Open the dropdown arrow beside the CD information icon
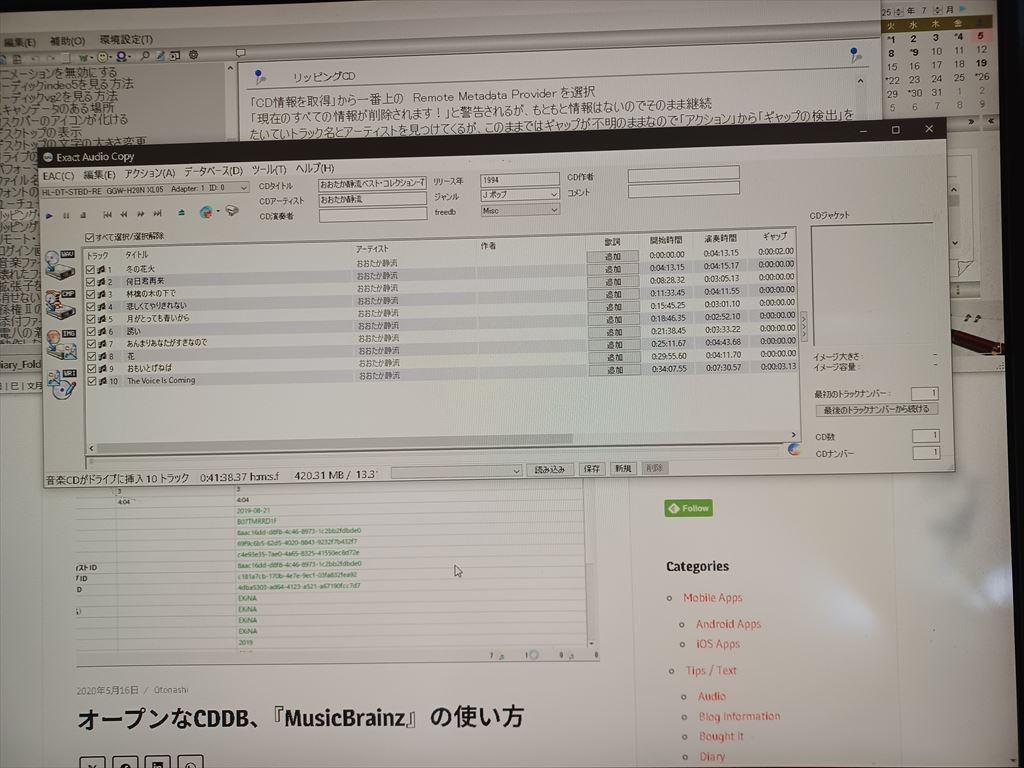 click(217, 212)
